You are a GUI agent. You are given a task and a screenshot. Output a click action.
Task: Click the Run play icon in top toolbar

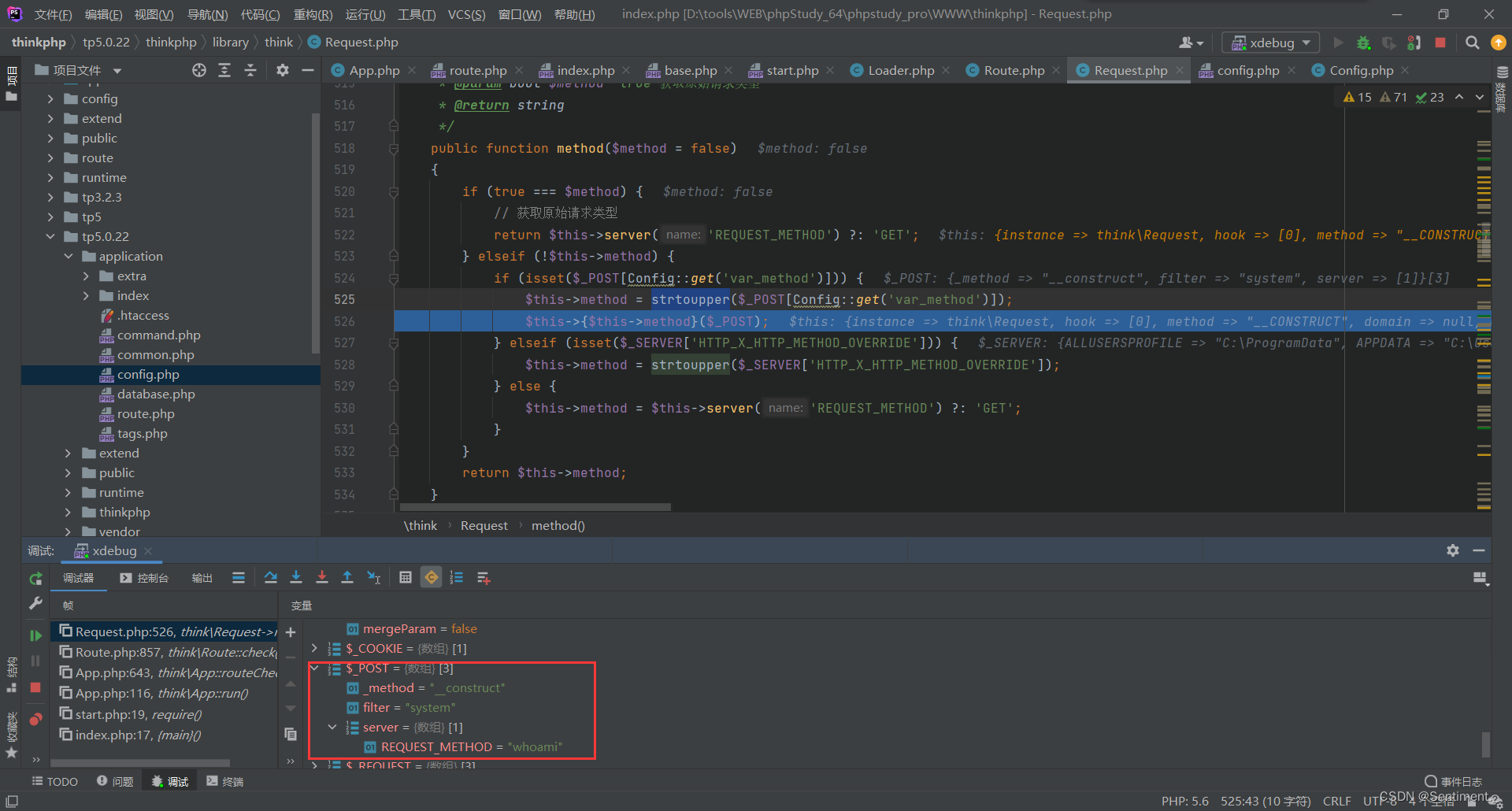[1338, 43]
